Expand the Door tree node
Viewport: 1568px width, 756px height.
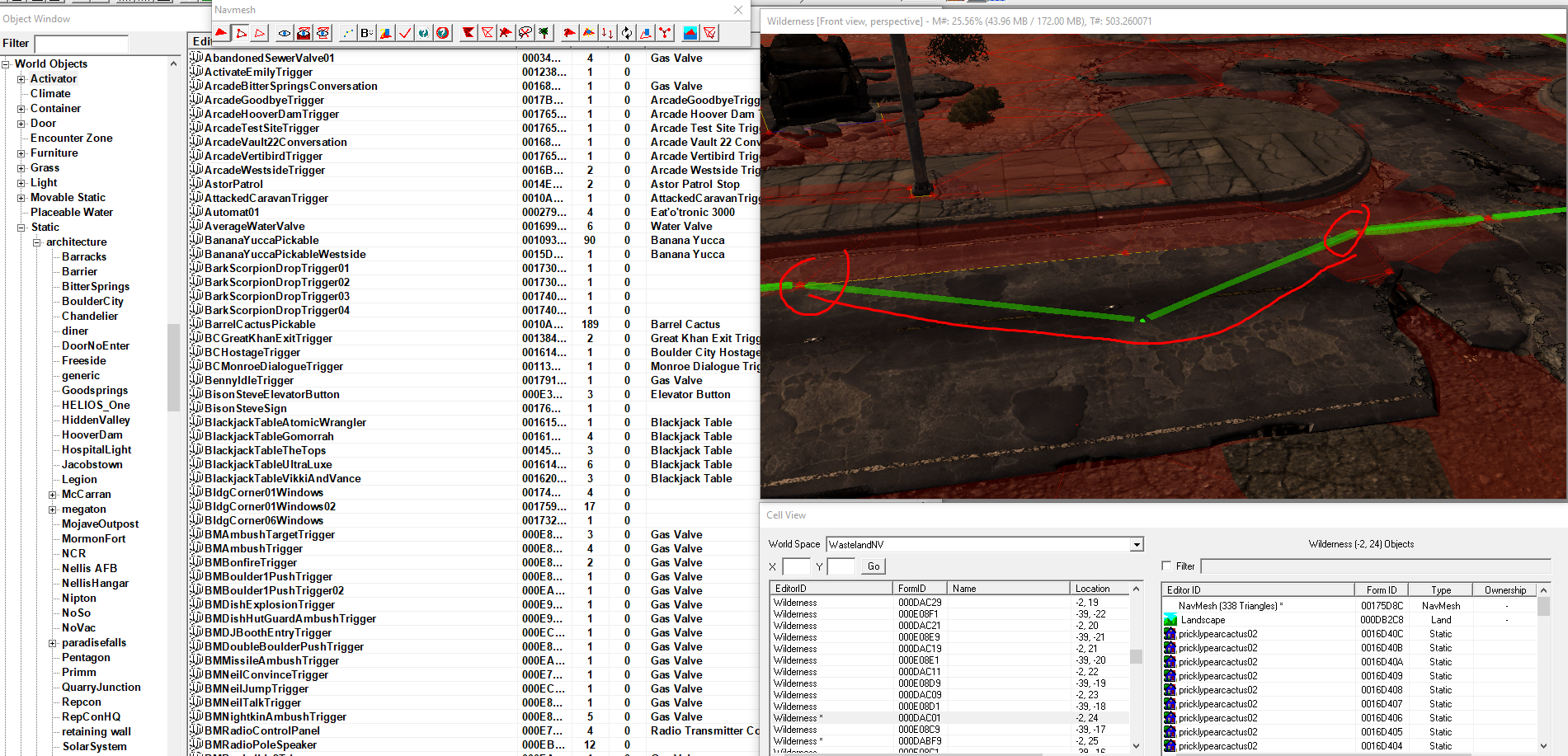(21, 124)
